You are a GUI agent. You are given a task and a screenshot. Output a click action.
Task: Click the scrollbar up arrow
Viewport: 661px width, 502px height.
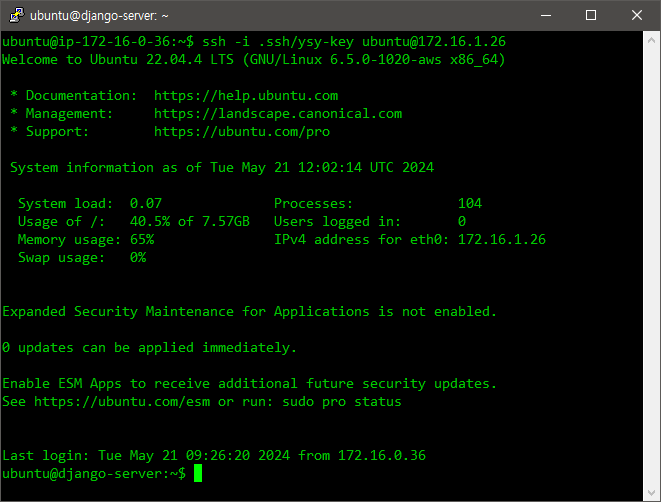click(x=651, y=40)
